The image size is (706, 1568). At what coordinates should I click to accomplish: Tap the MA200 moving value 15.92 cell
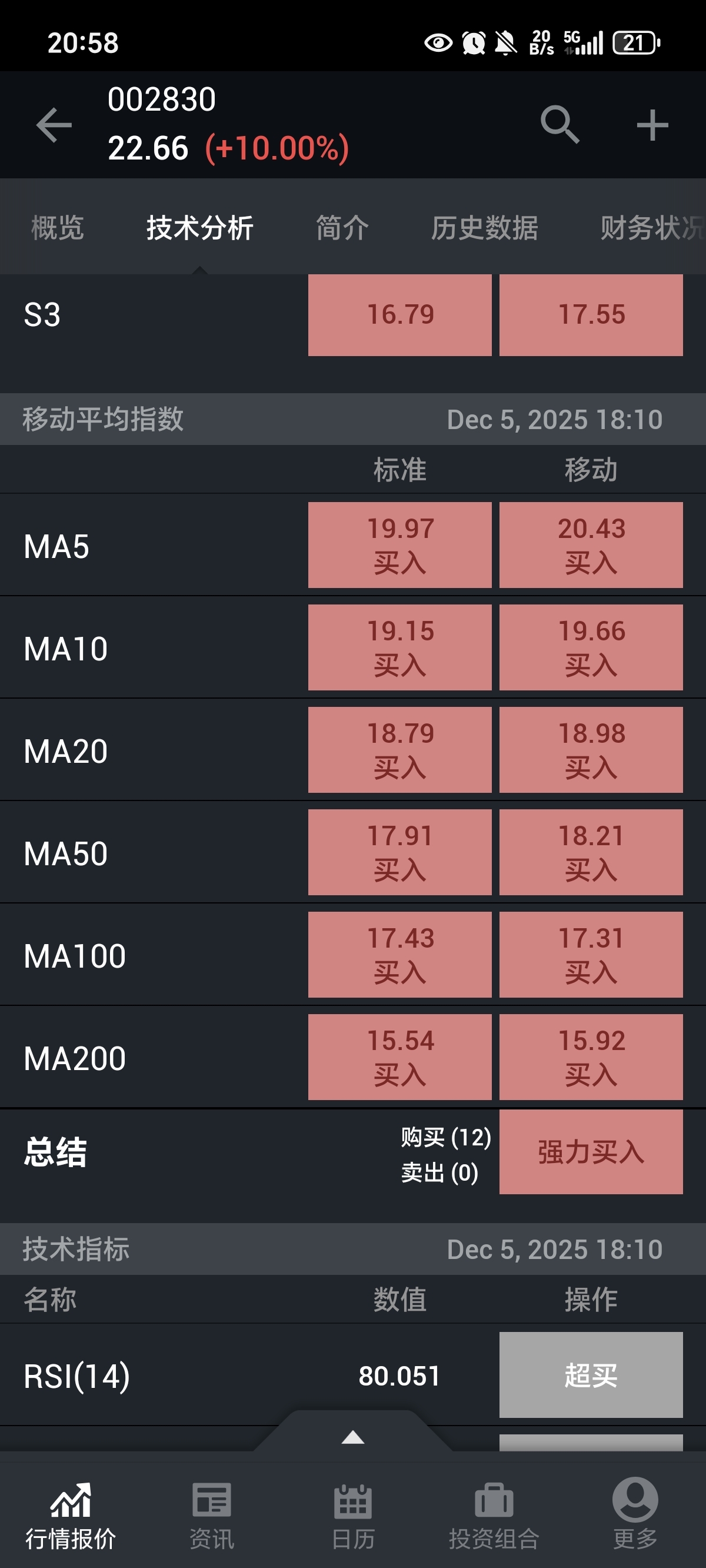(x=591, y=1057)
